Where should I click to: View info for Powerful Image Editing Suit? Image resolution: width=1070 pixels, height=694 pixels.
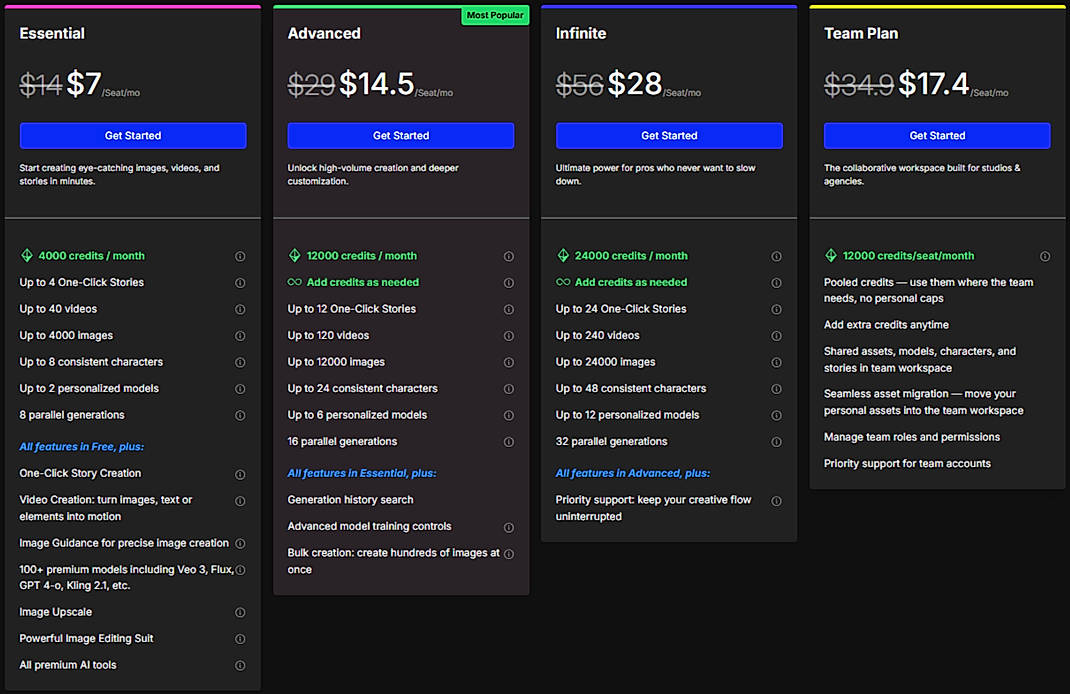pos(240,639)
